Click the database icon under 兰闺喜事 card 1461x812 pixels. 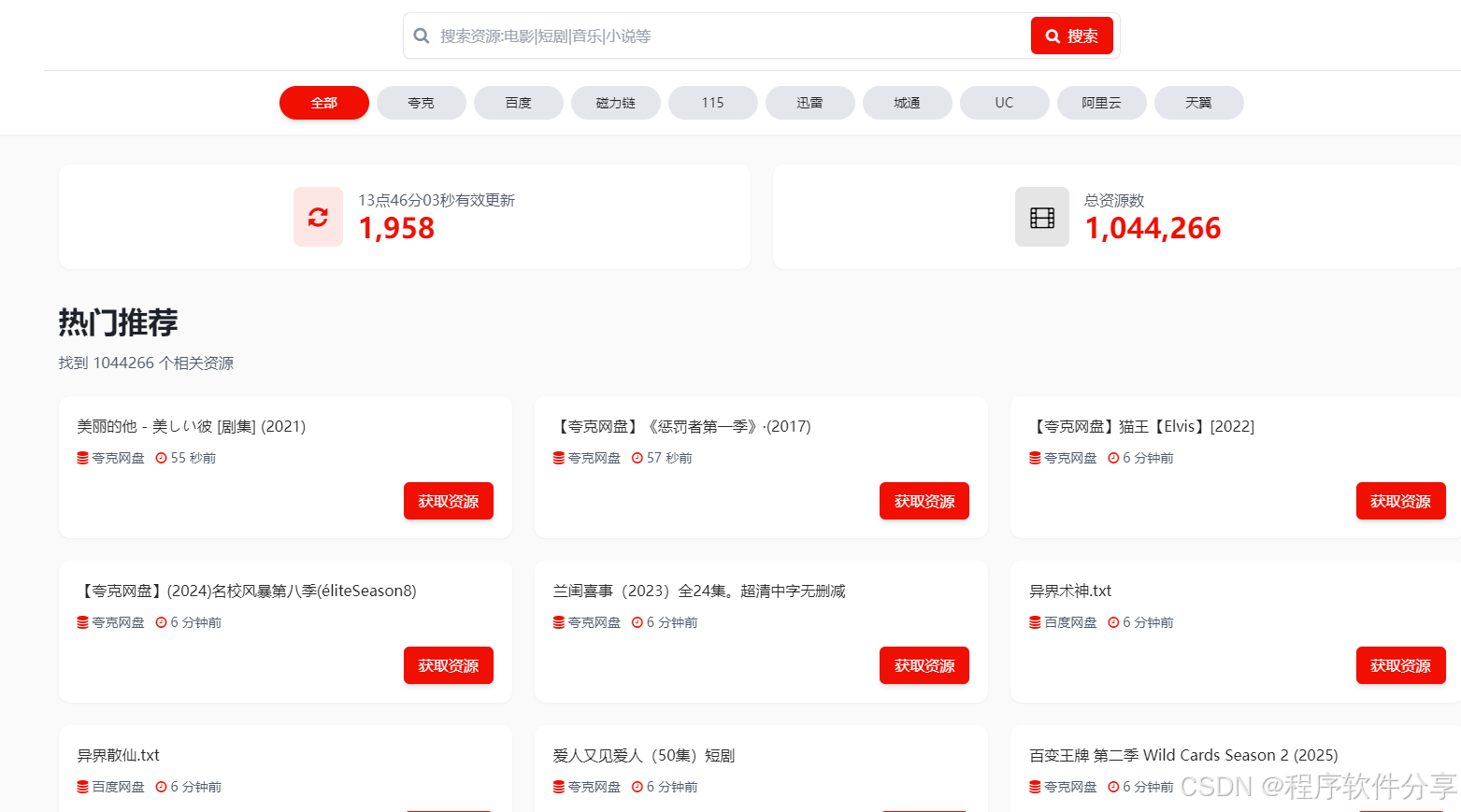[558, 622]
